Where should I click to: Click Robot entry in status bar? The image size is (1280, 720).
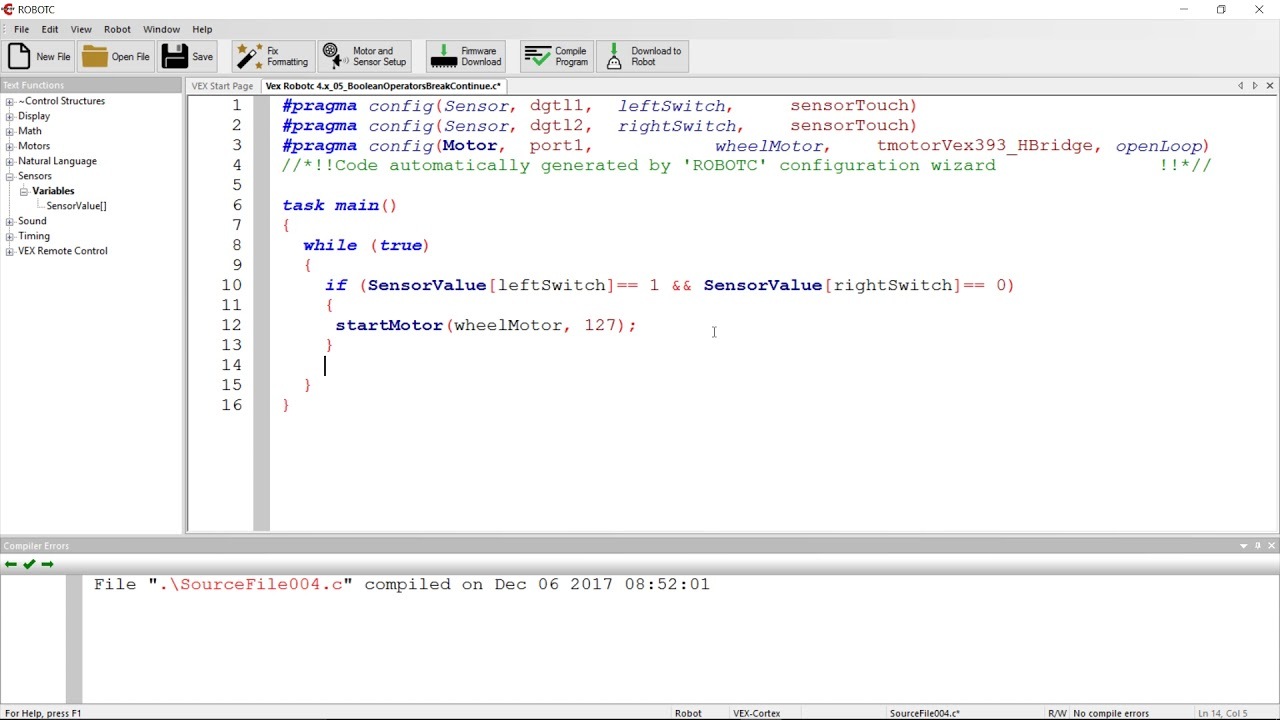click(x=688, y=713)
